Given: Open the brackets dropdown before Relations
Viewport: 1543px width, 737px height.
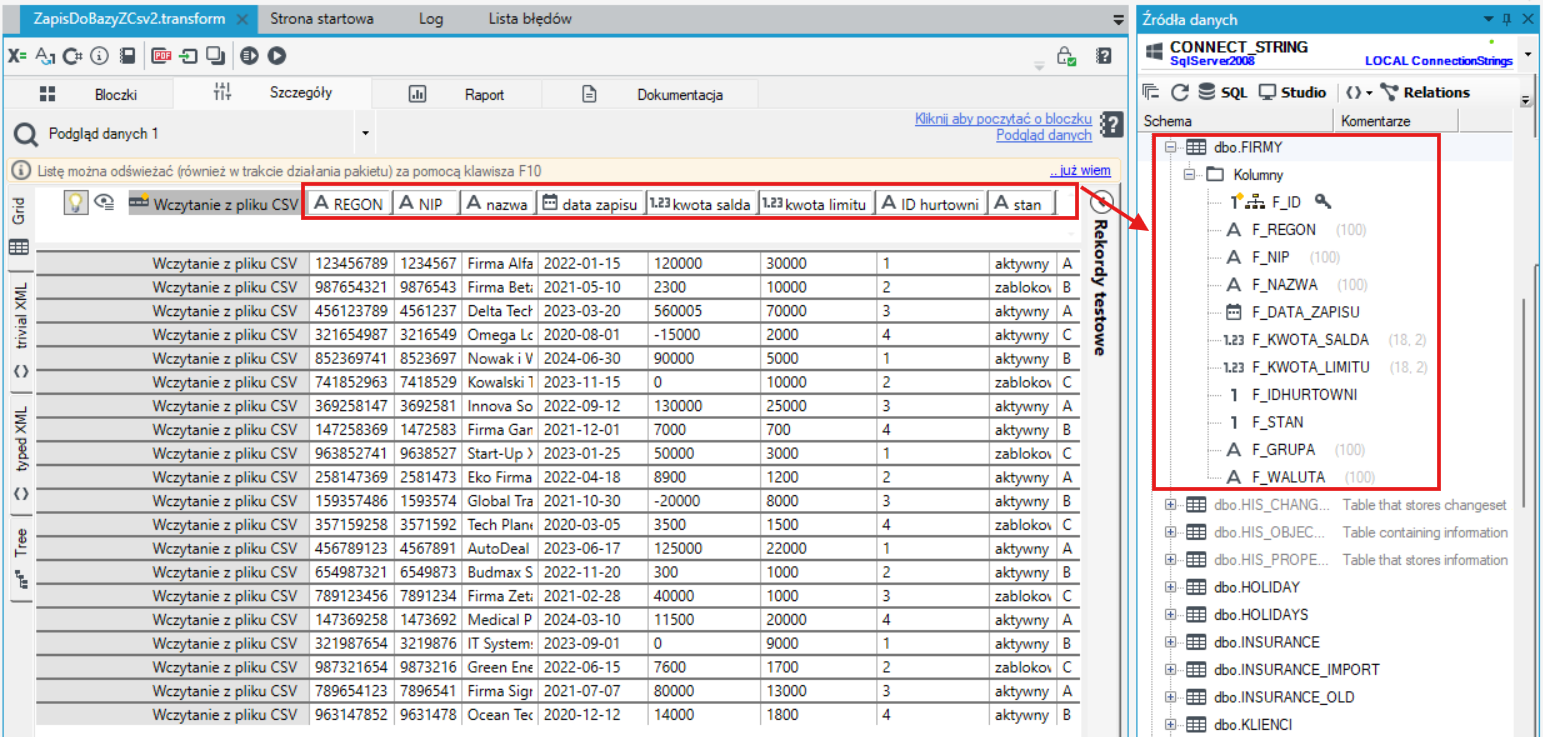Looking at the screenshot, I should click(x=1357, y=92).
